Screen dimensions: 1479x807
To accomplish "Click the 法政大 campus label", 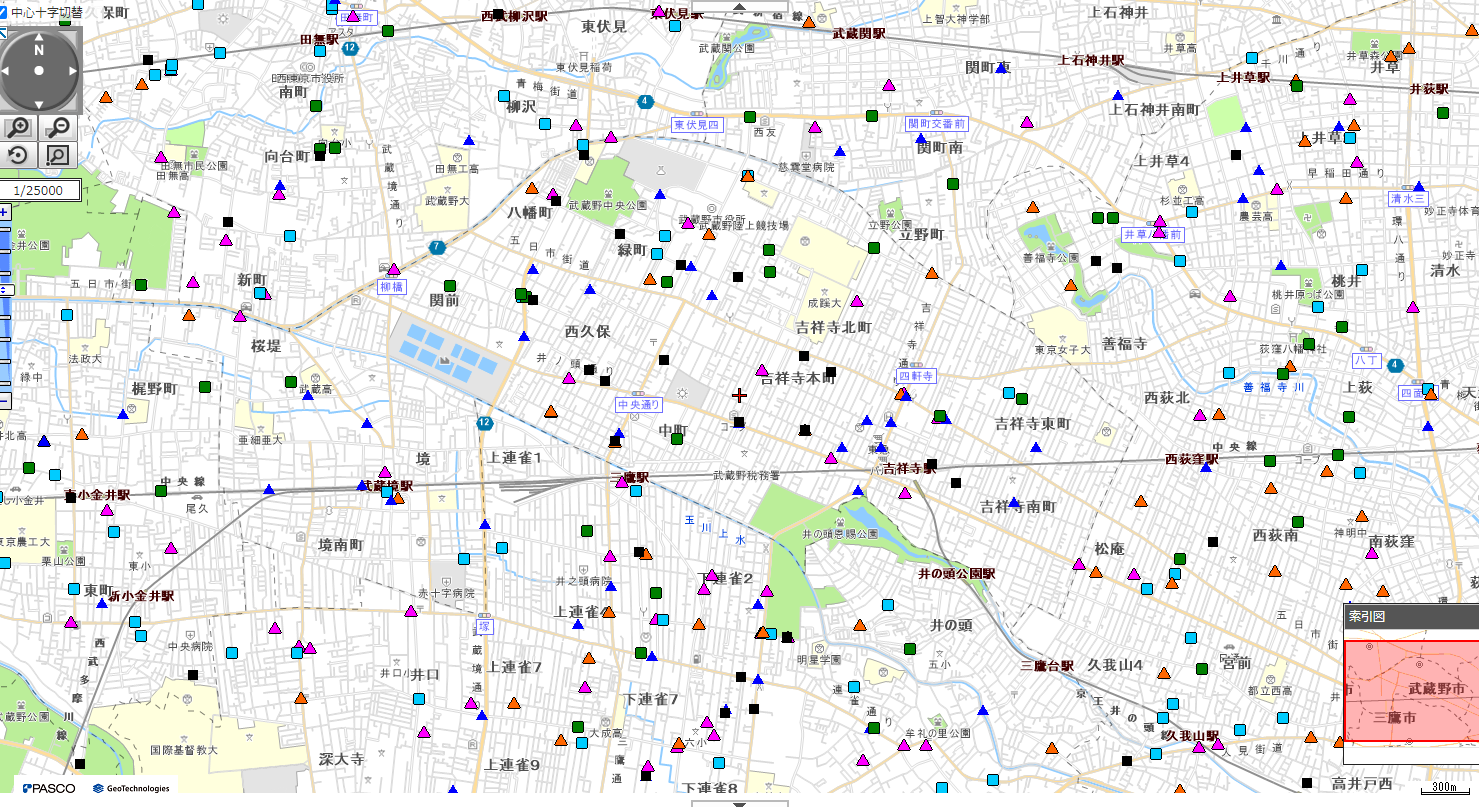I will [x=85, y=357].
